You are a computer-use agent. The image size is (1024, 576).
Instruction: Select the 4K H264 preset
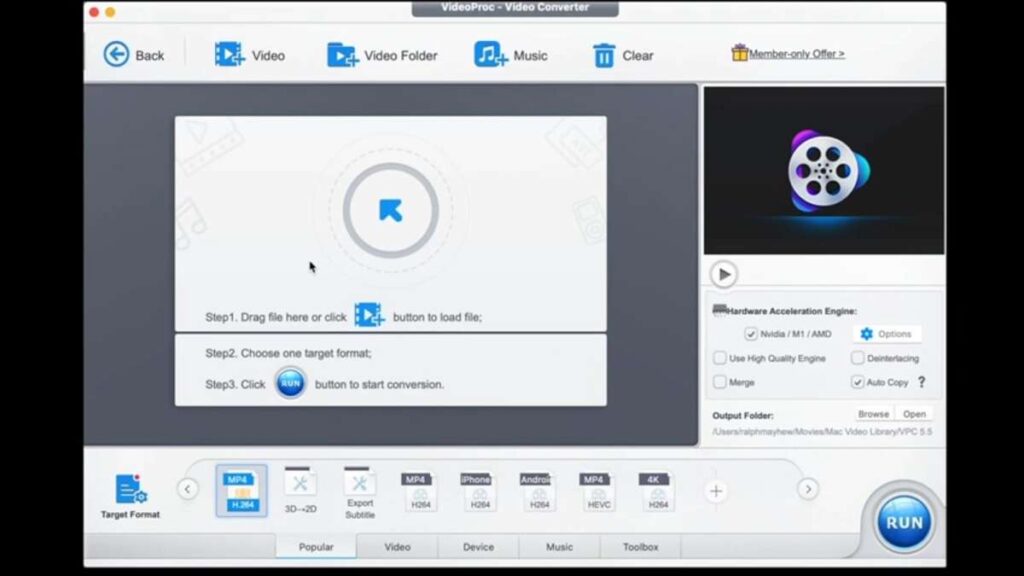pyautogui.click(x=658, y=491)
